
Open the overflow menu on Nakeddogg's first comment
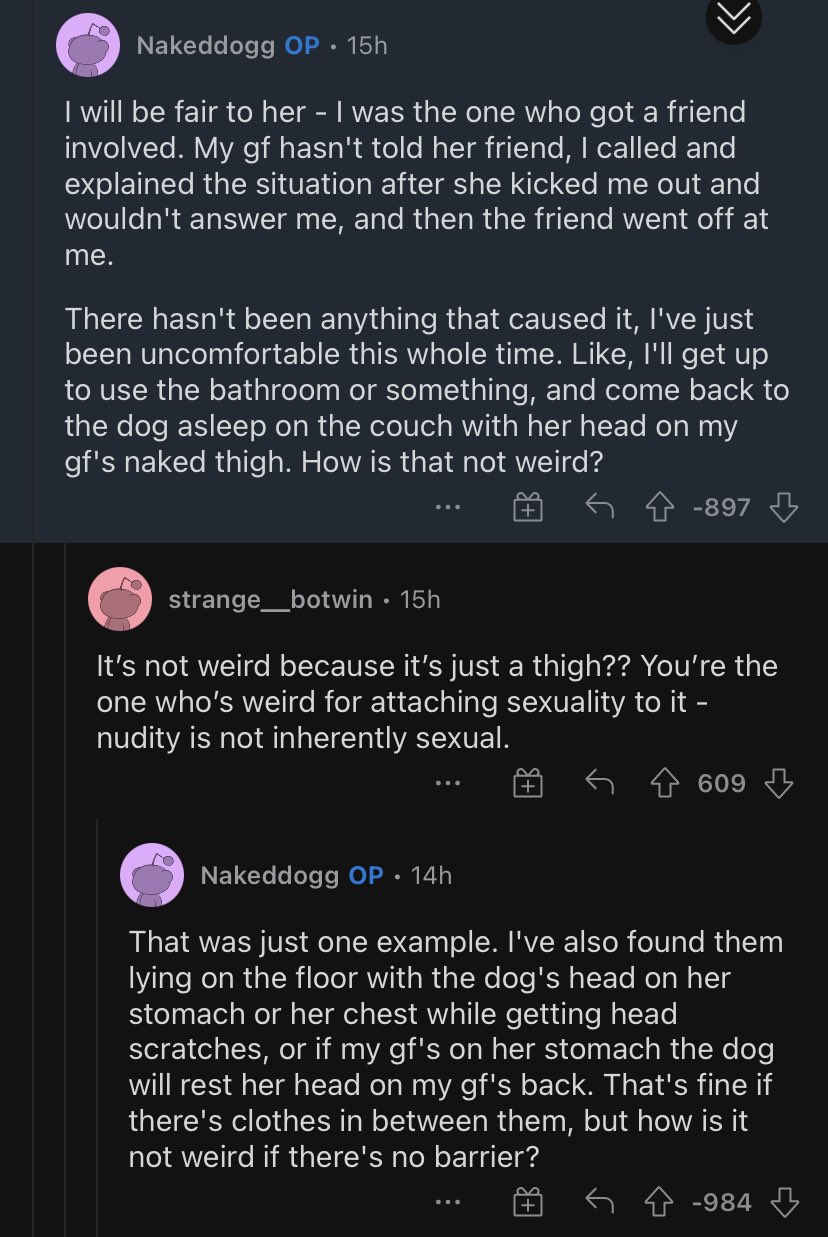pos(447,506)
